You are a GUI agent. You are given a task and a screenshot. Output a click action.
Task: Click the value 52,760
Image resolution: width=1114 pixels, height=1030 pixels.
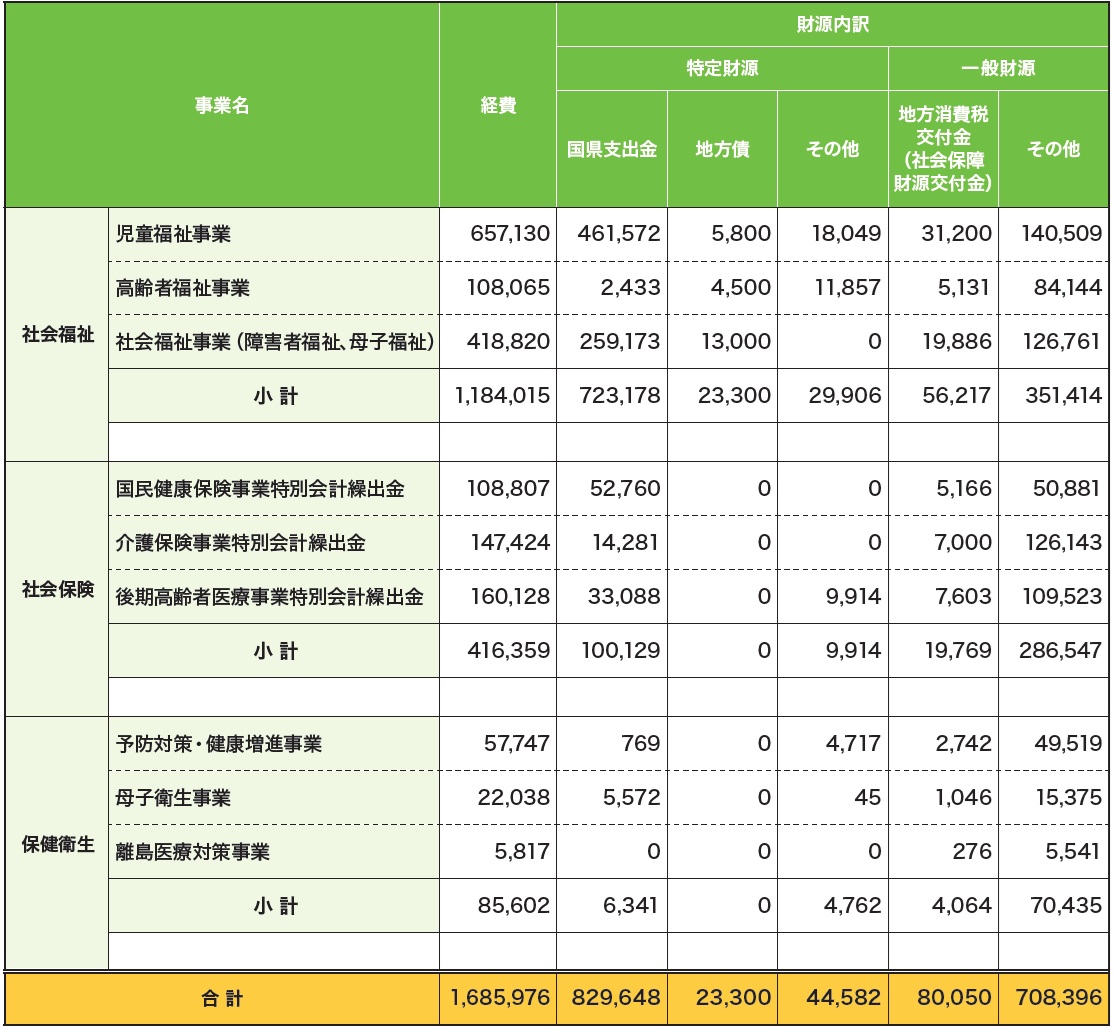point(625,489)
